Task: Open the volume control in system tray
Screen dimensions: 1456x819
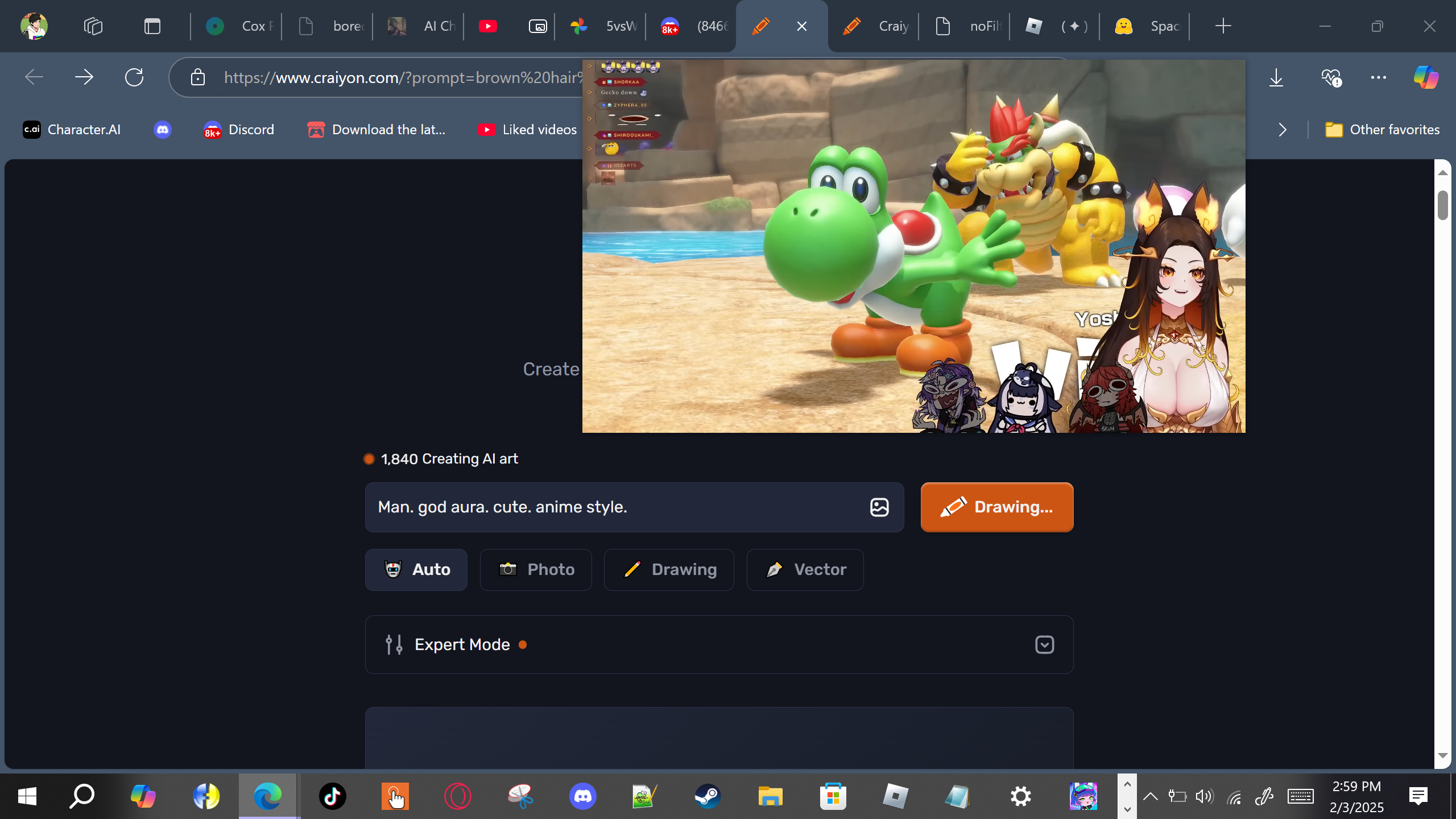Action: pos(1204,796)
